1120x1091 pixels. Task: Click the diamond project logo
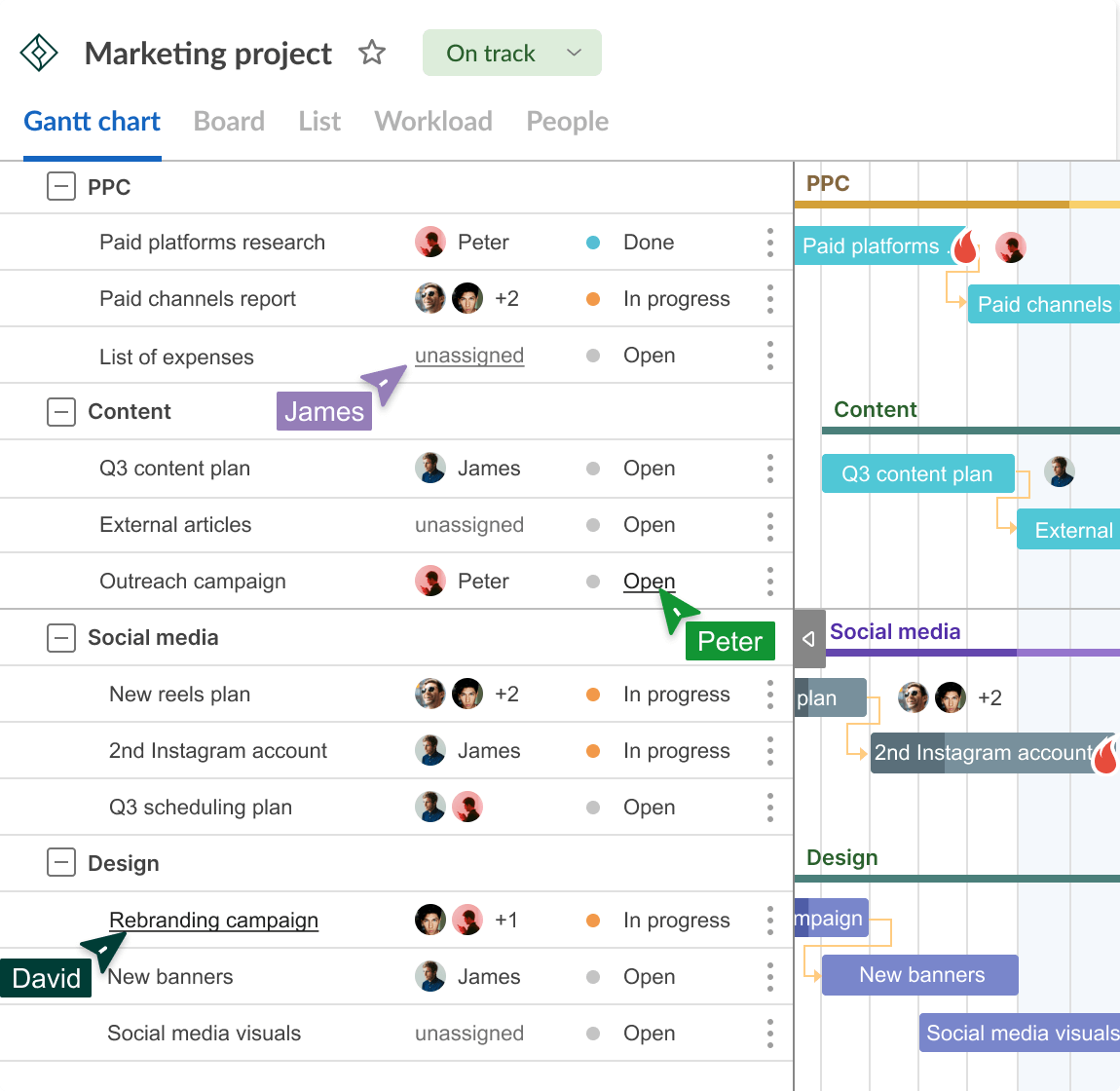[x=38, y=53]
